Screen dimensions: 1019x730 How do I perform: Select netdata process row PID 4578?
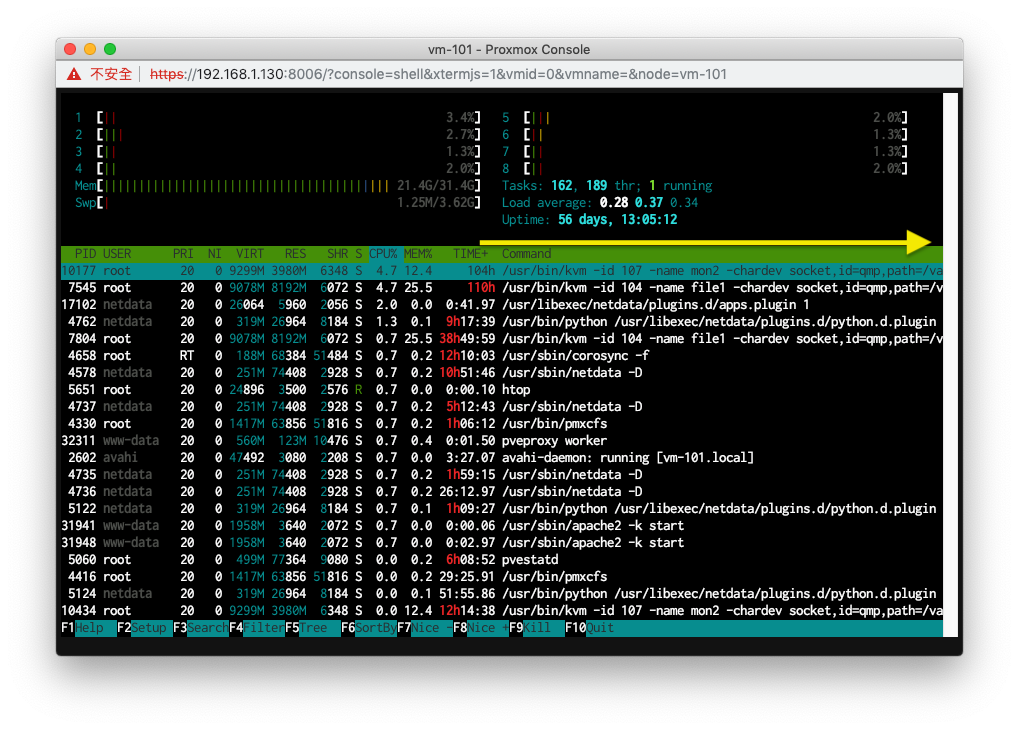[502, 372]
